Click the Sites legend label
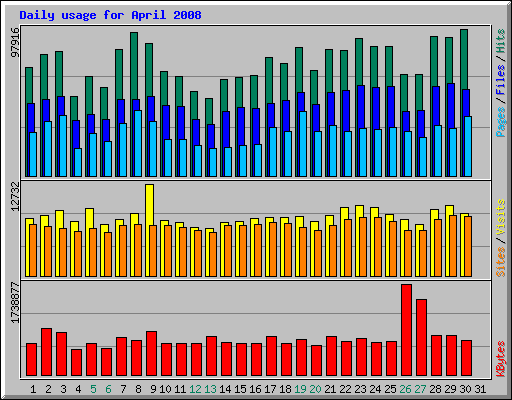Screen dimensions: 512x400 (x=501, y=262)
